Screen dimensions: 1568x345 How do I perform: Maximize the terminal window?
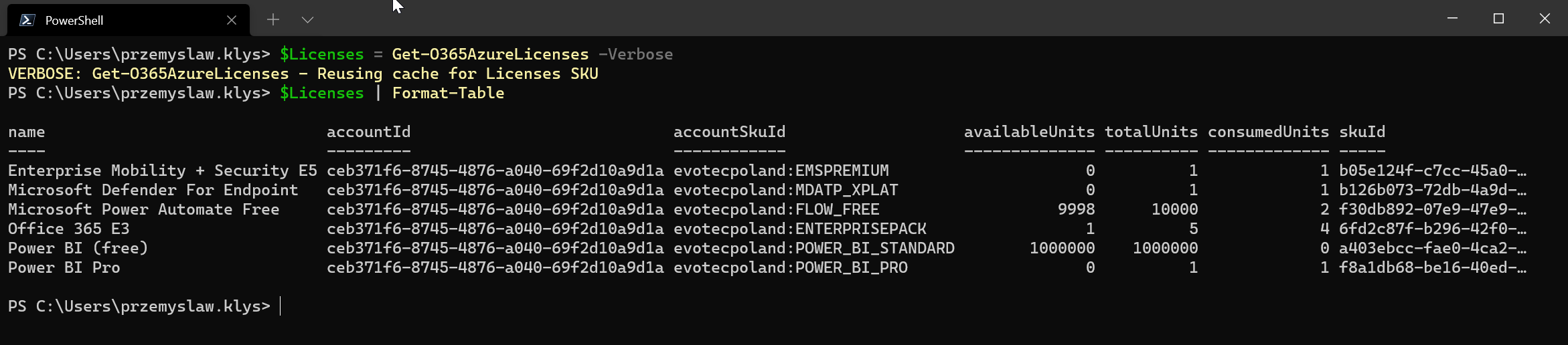point(1498,19)
